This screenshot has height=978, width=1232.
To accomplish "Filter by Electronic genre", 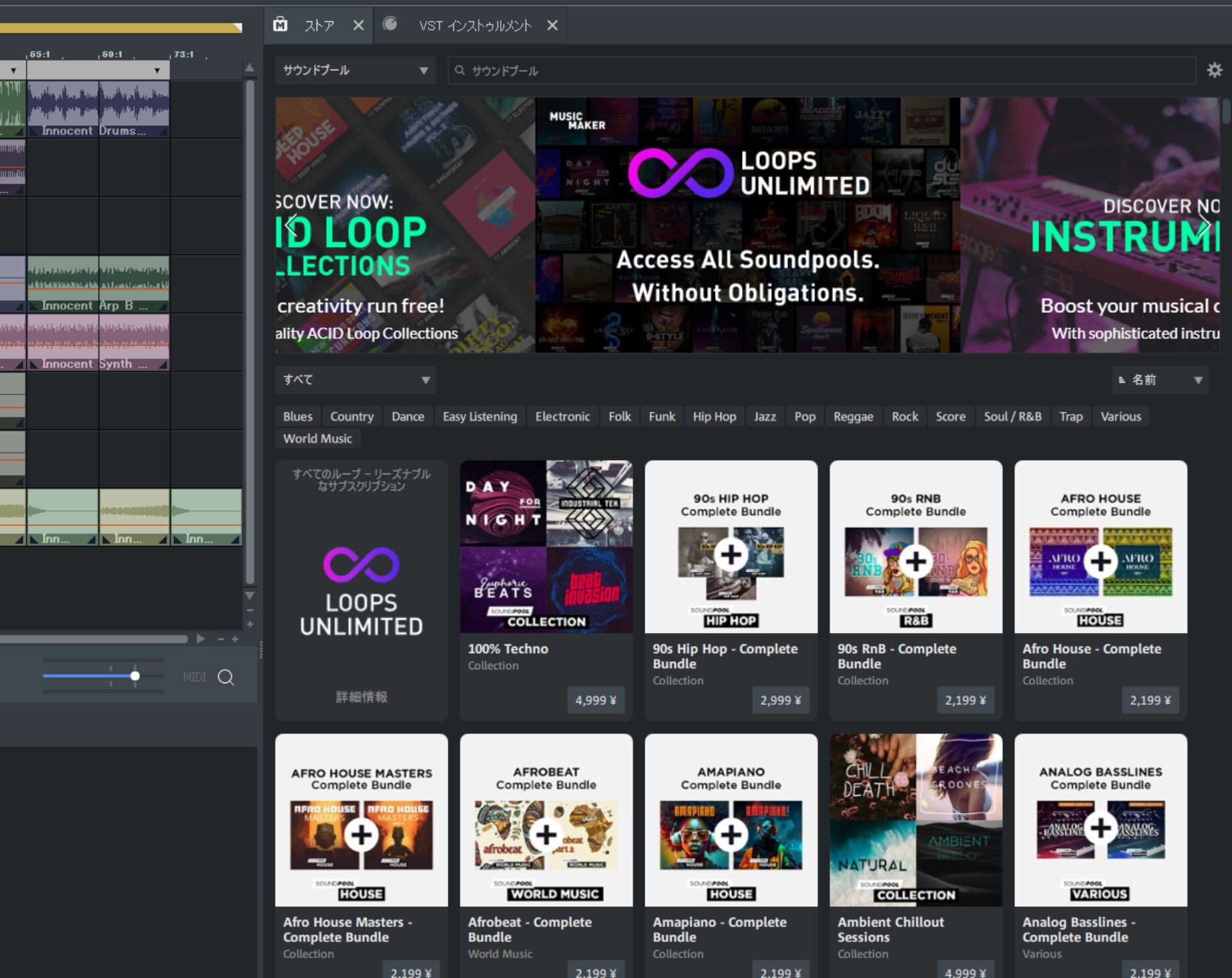I will tap(562, 417).
